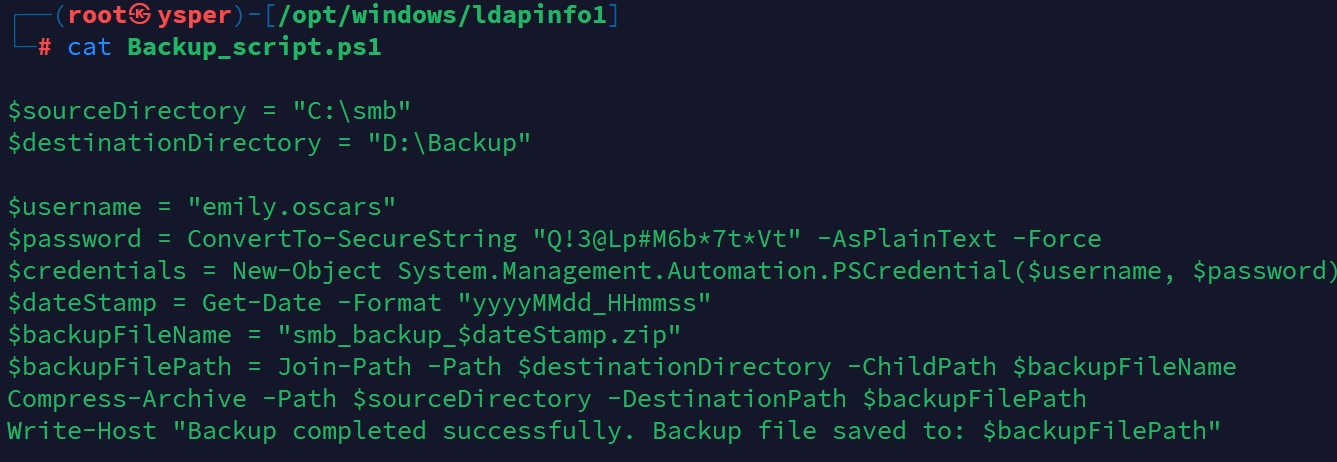1337x462 pixels.
Task: Click the red hash prompt symbol
Action: click(x=44, y=47)
